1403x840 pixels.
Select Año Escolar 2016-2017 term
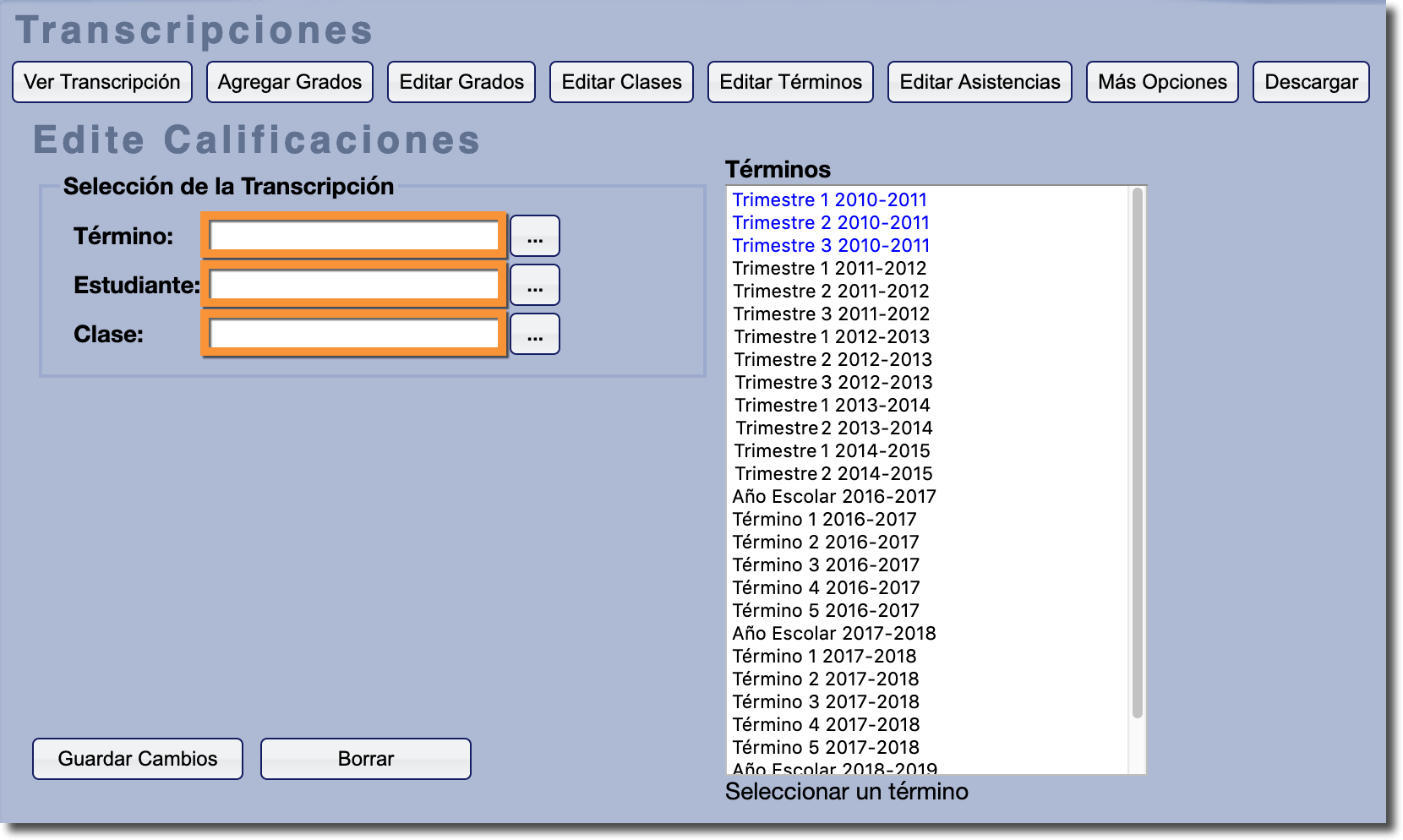pyautogui.click(x=833, y=497)
